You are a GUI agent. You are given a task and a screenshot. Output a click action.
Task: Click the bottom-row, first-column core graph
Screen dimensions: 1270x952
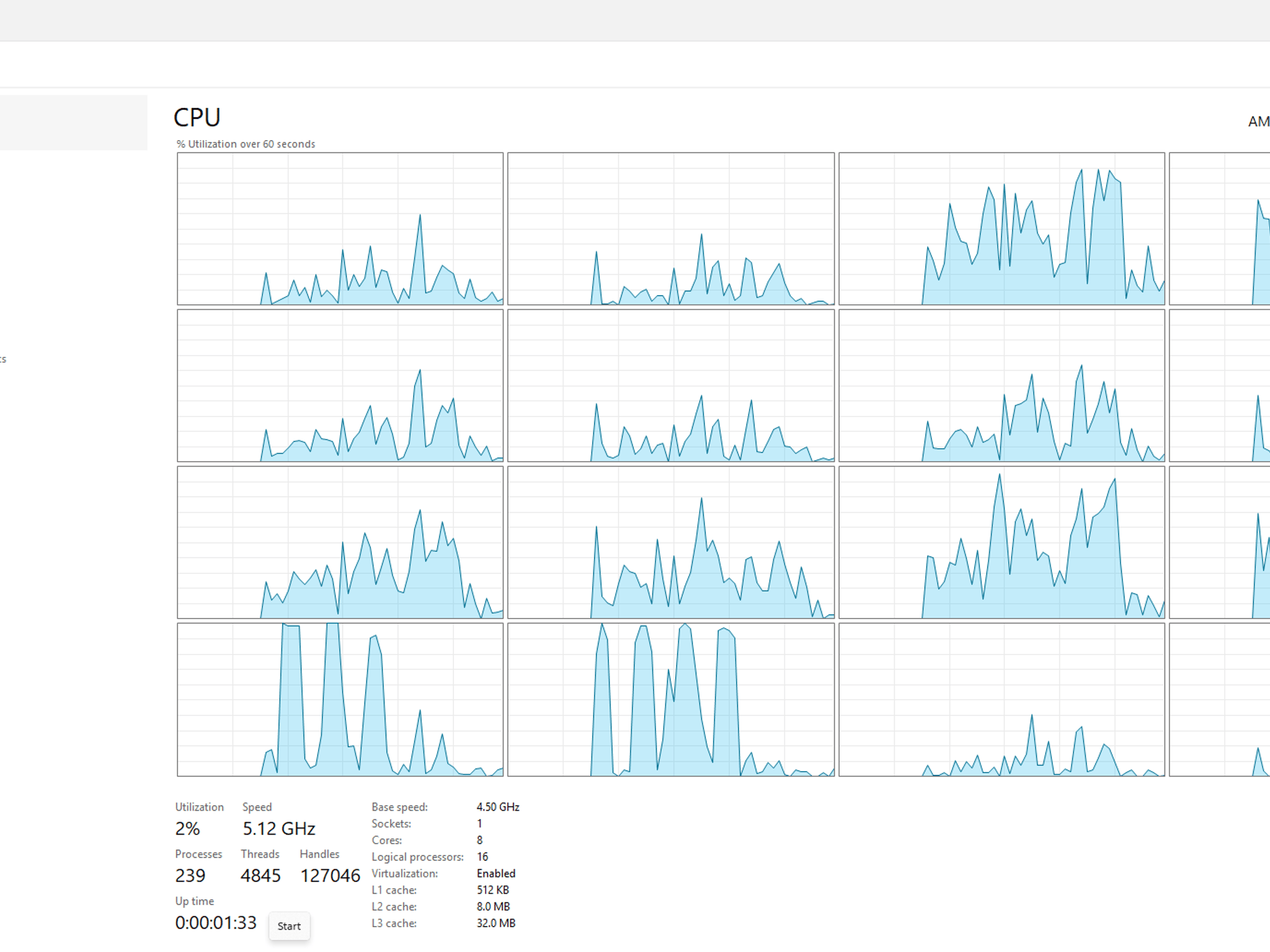click(x=340, y=700)
